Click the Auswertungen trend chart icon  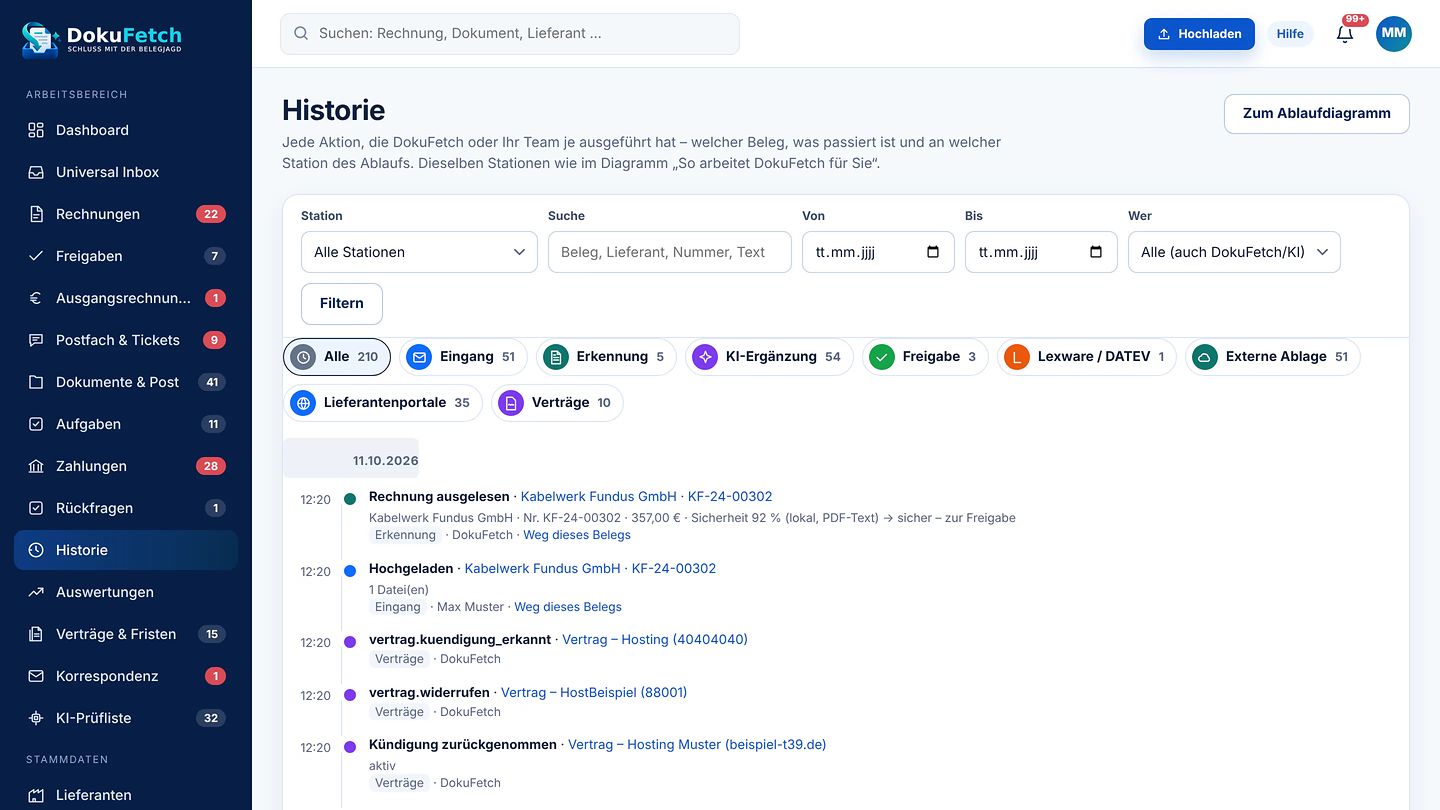coord(36,592)
